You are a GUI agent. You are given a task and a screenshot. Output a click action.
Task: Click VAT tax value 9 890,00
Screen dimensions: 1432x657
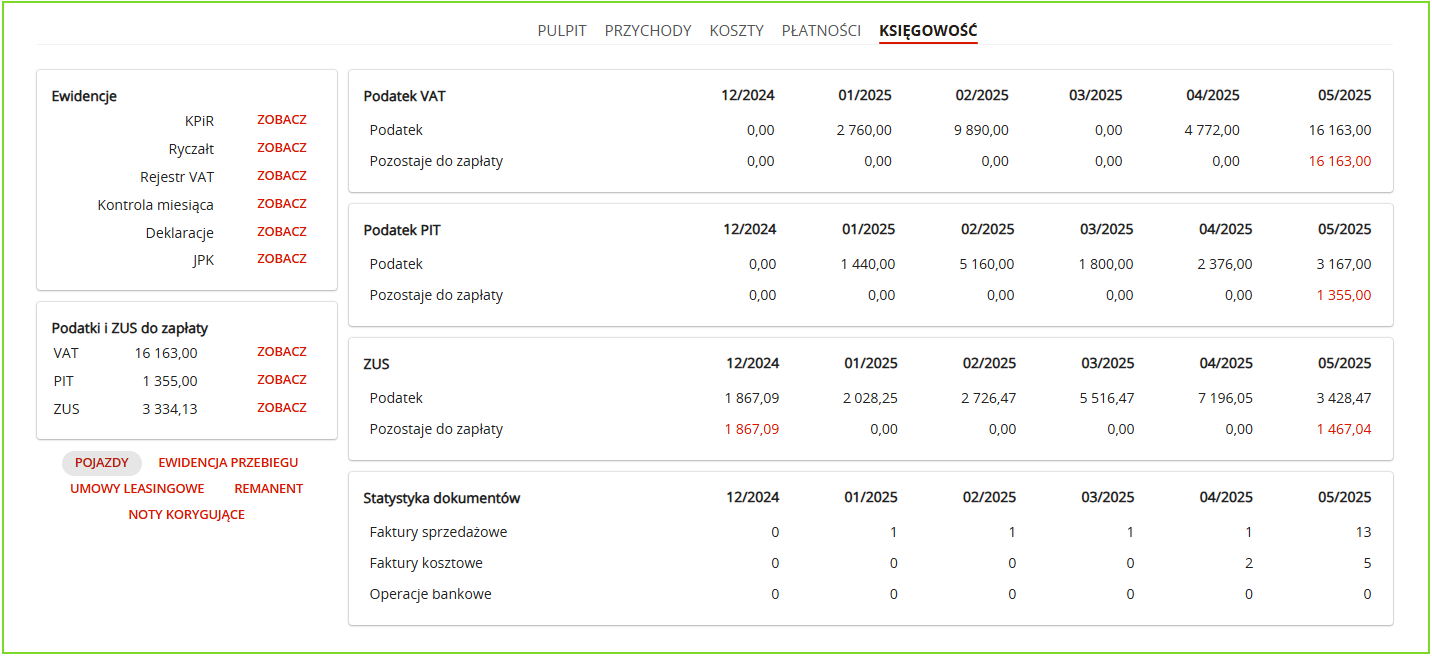tap(981, 130)
